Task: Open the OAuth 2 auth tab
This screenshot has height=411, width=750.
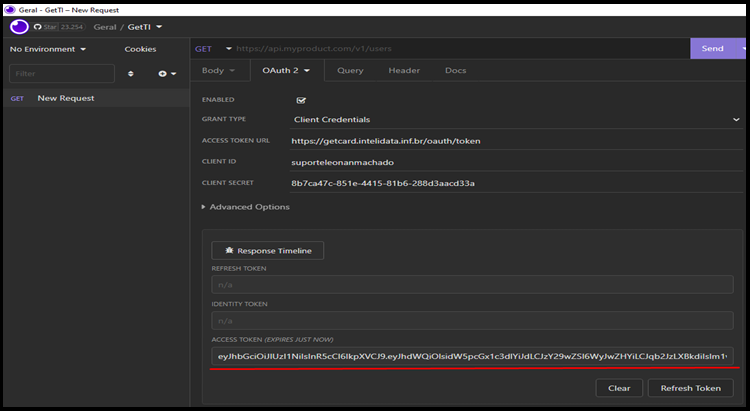Action: 286,70
